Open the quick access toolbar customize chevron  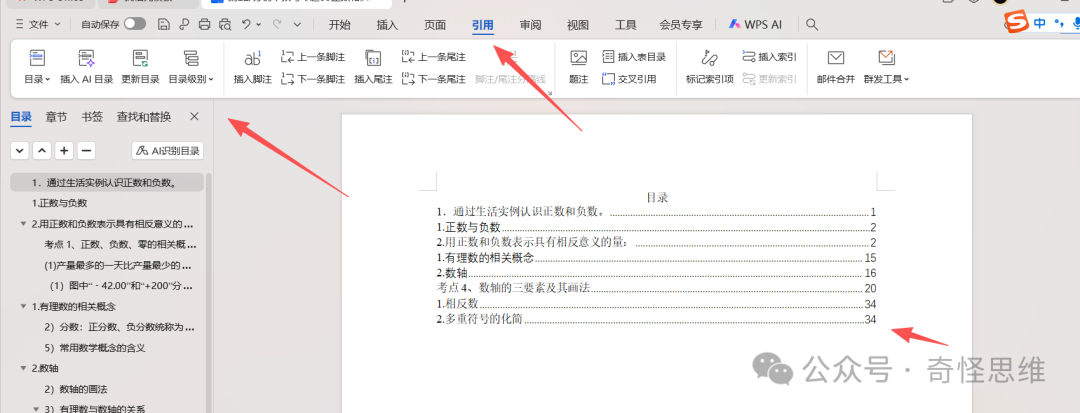(x=298, y=25)
